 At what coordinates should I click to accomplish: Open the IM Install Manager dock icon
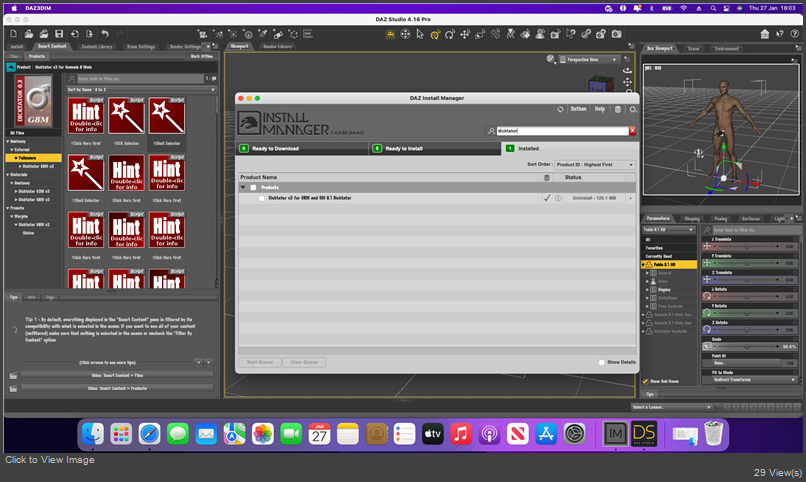point(615,435)
